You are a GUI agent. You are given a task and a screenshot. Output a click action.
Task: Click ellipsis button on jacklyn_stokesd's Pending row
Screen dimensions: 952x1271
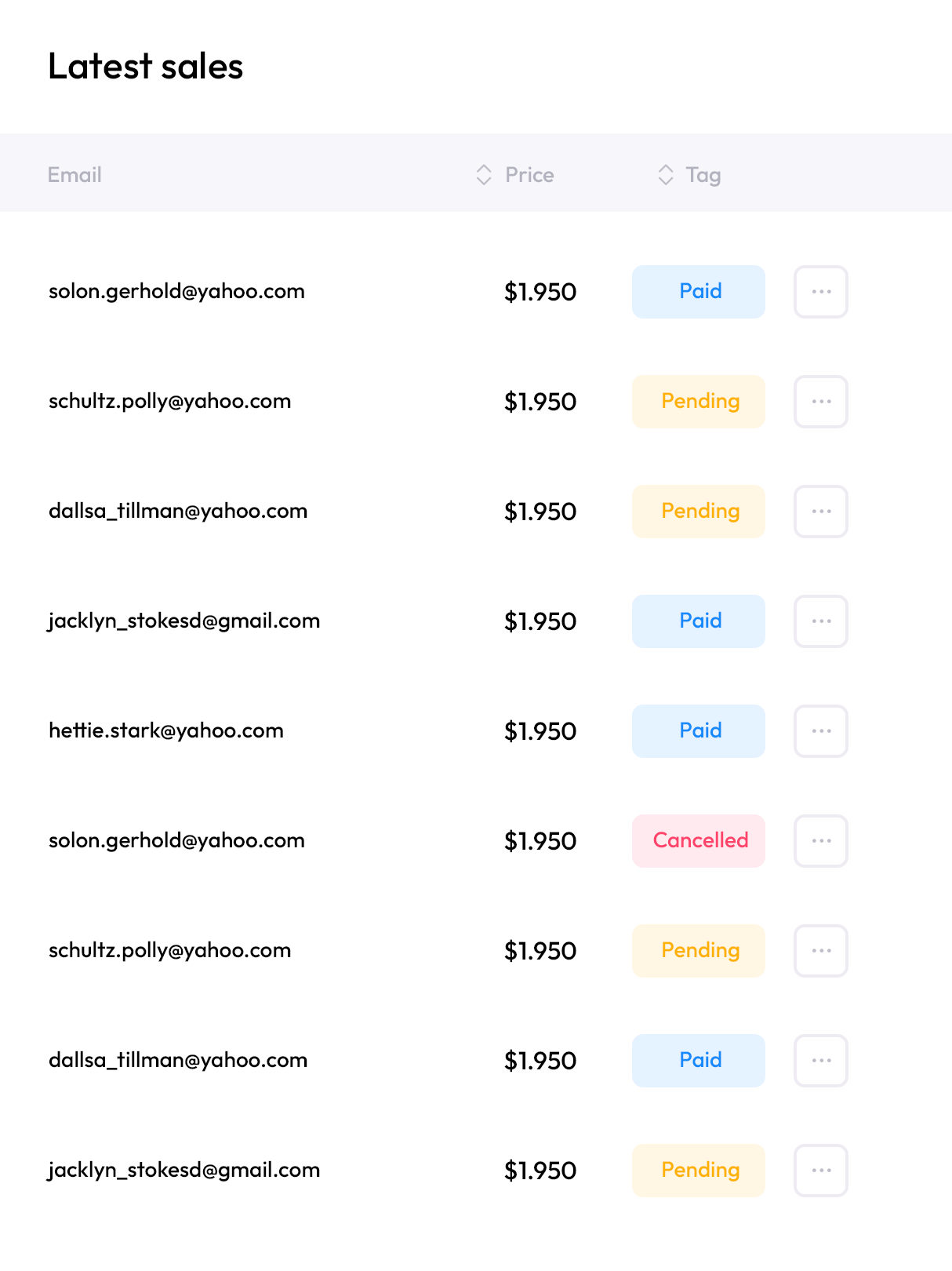[820, 1170]
